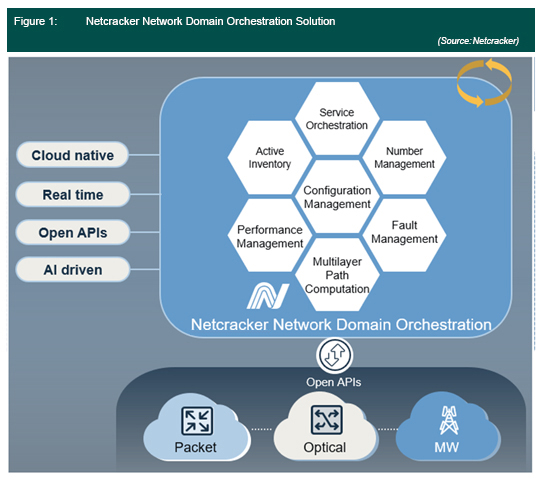Click the (Source: Netcracker) caption

tap(478, 41)
